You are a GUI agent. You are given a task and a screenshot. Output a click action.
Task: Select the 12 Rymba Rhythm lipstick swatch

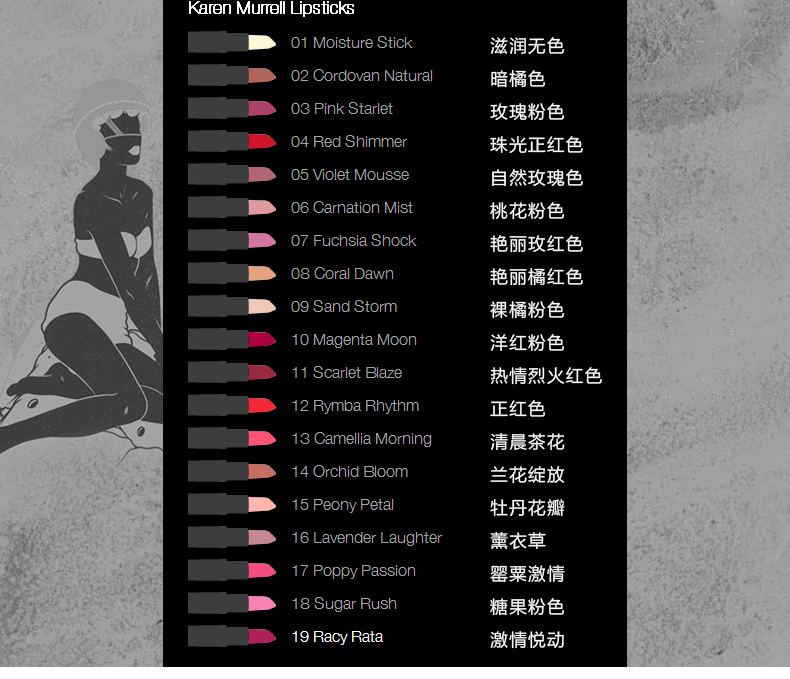click(x=232, y=405)
